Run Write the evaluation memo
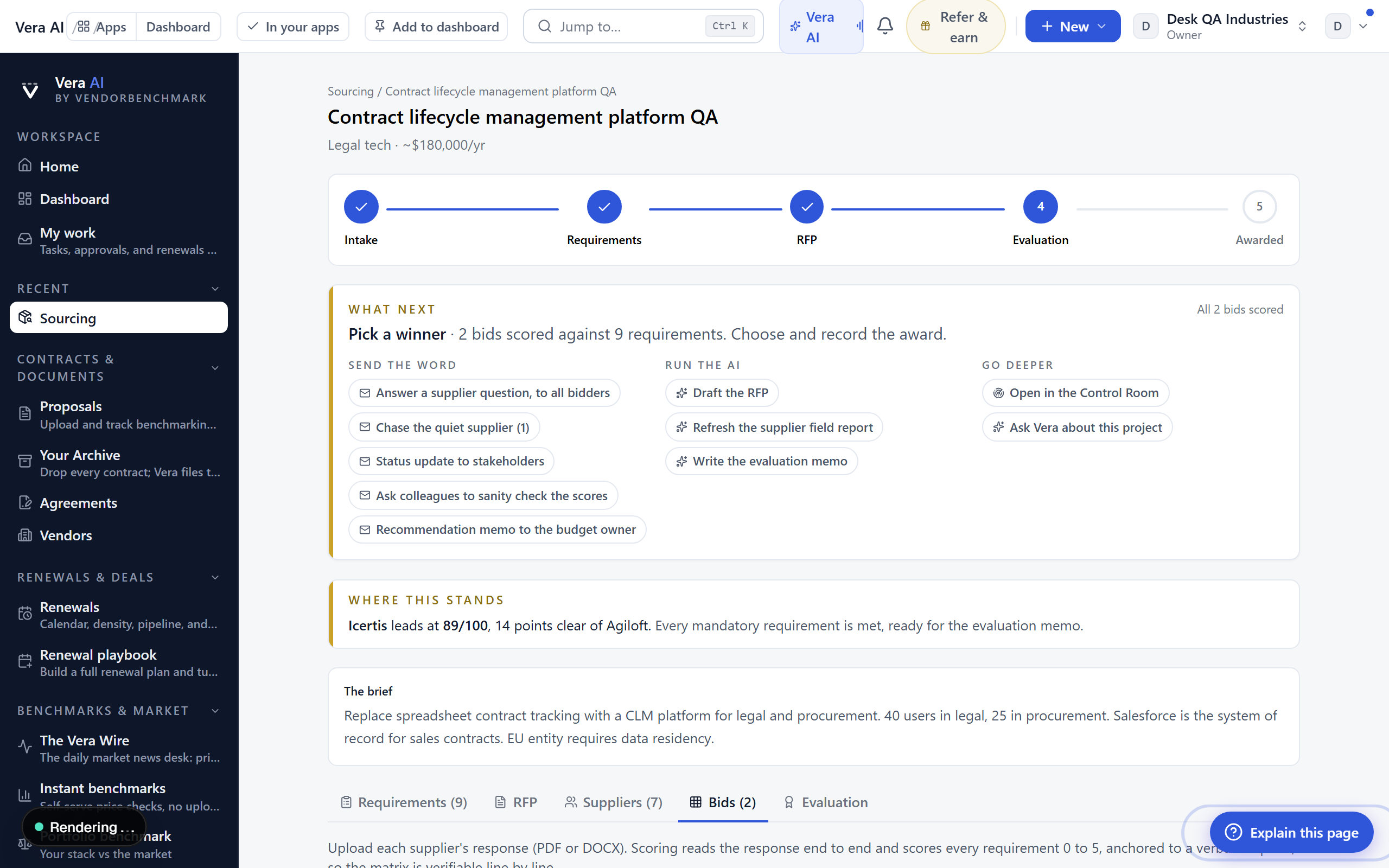Viewport: 1389px width, 868px height. pyautogui.click(x=761, y=461)
